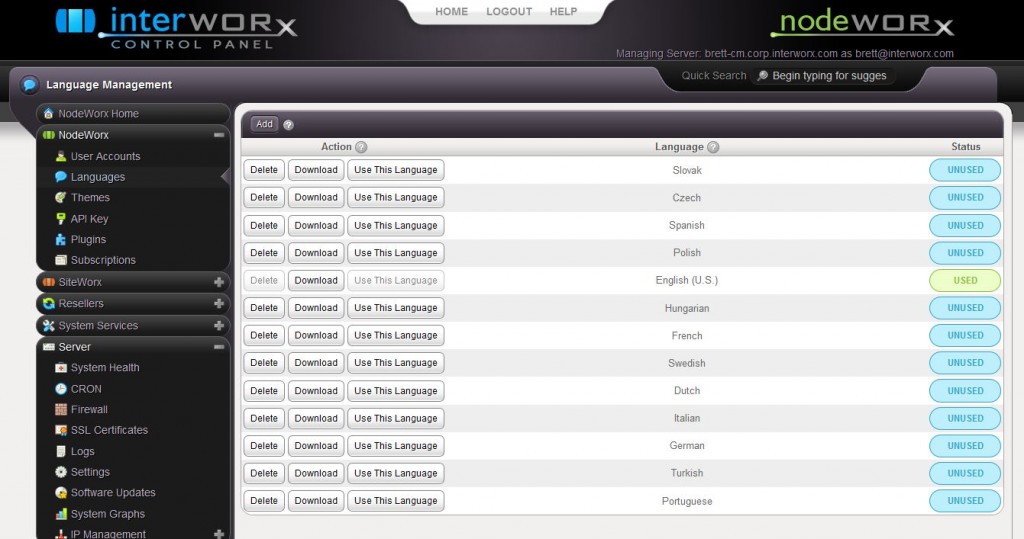Delete the Polish language
The image size is (1024, 539).
tap(264, 253)
